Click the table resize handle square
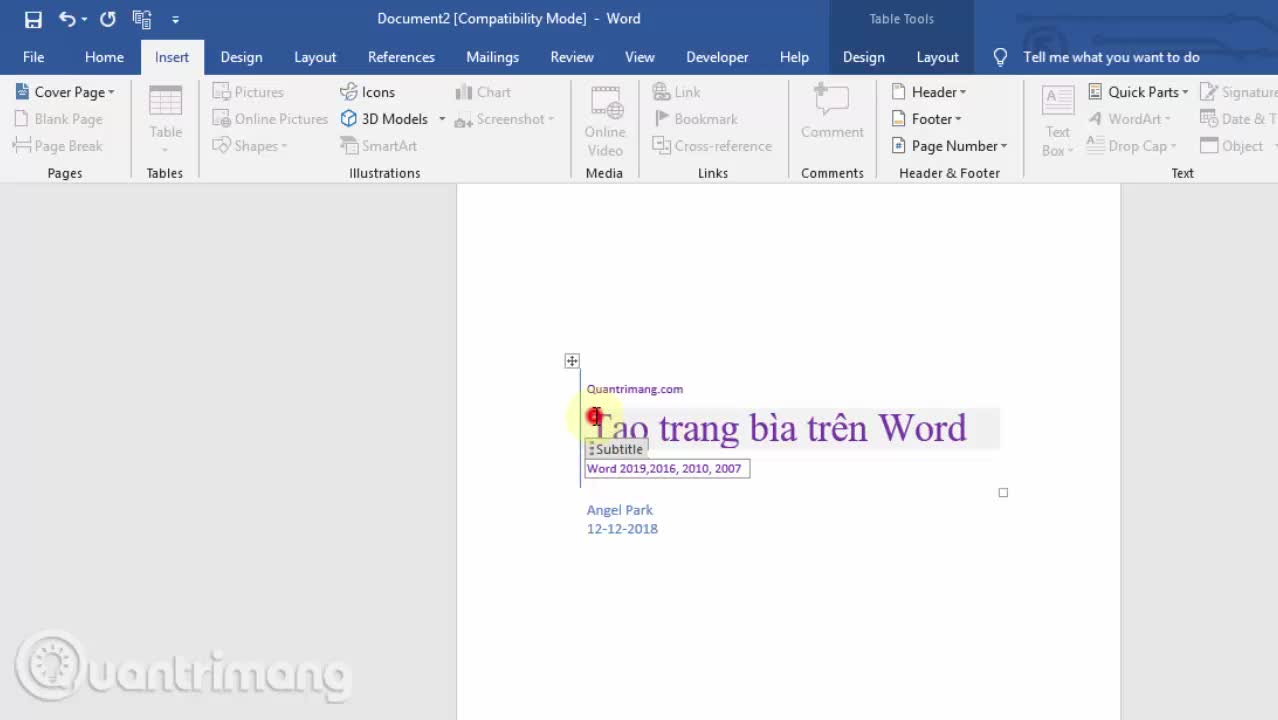This screenshot has width=1278, height=720. tap(1003, 492)
